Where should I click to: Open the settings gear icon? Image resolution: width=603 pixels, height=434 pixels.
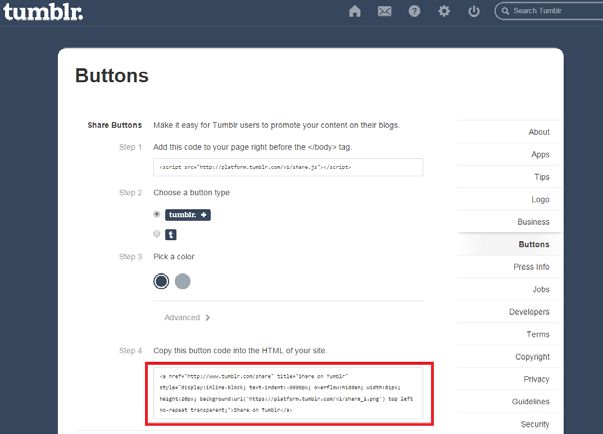[444, 11]
